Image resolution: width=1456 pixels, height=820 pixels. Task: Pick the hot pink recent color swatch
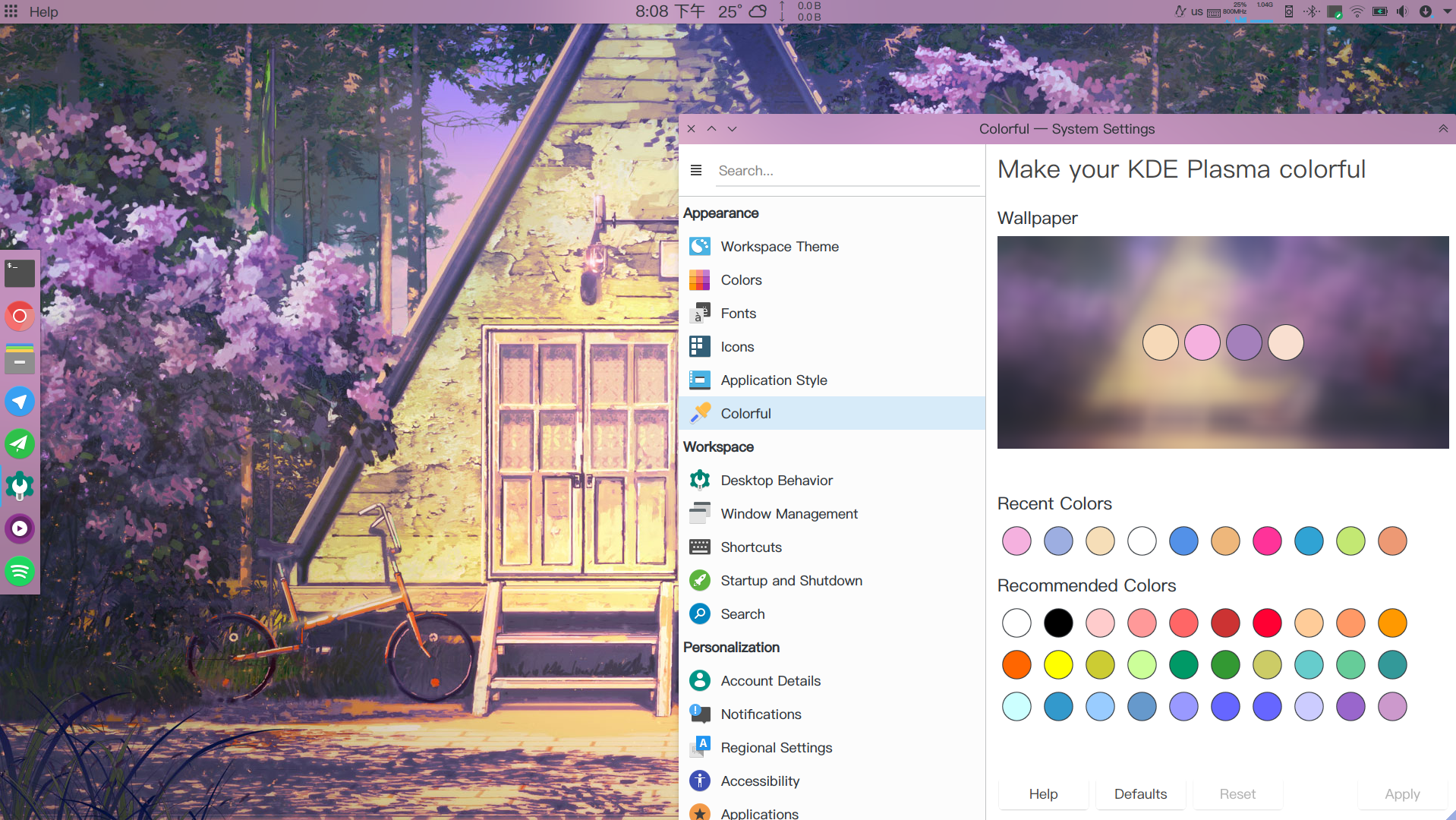1267,541
